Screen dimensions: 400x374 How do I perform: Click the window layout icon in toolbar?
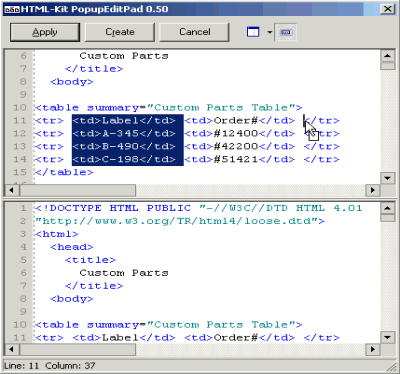(x=253, y=32)
